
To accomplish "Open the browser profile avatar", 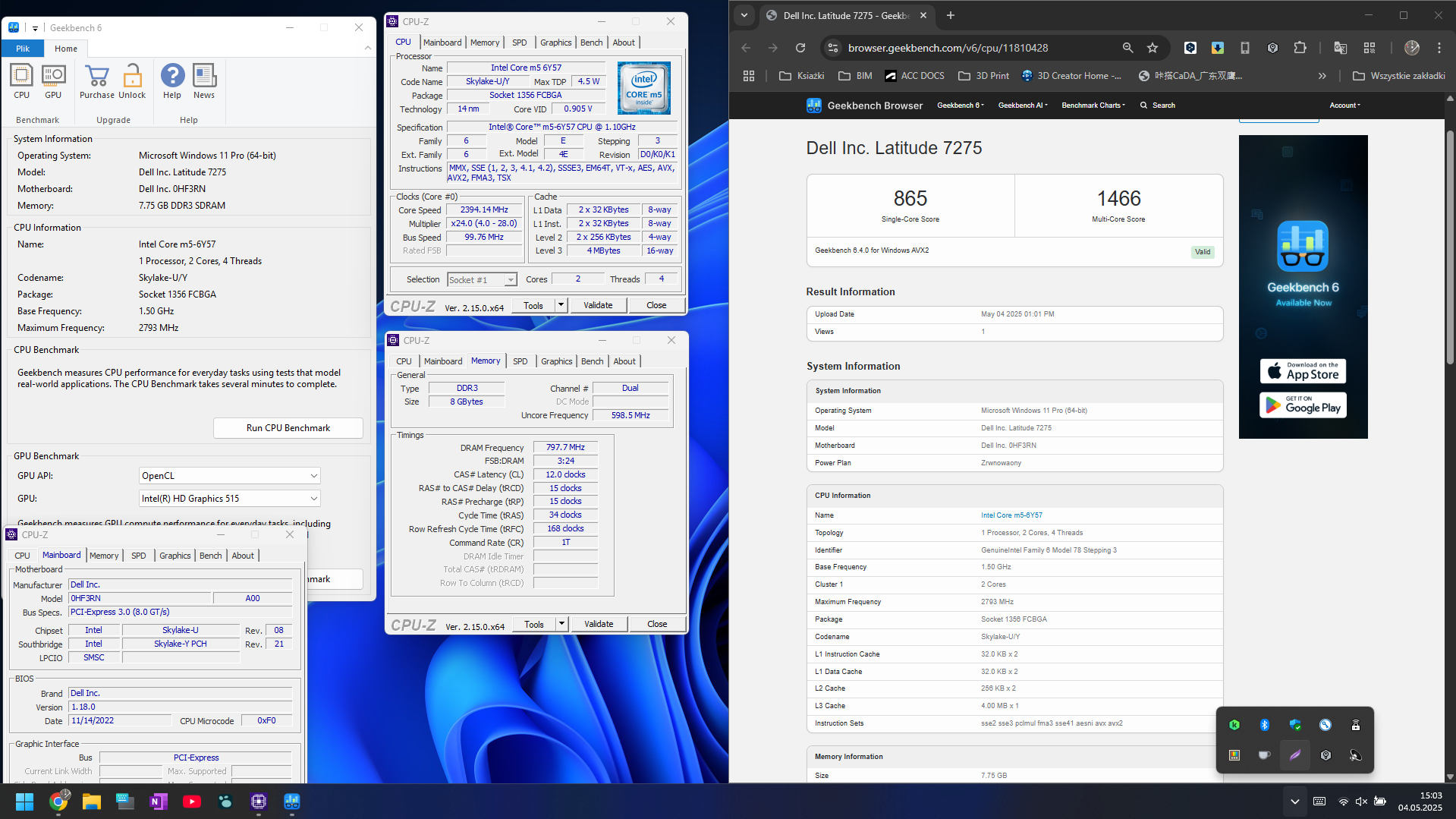I will [x=1412, y=48].
